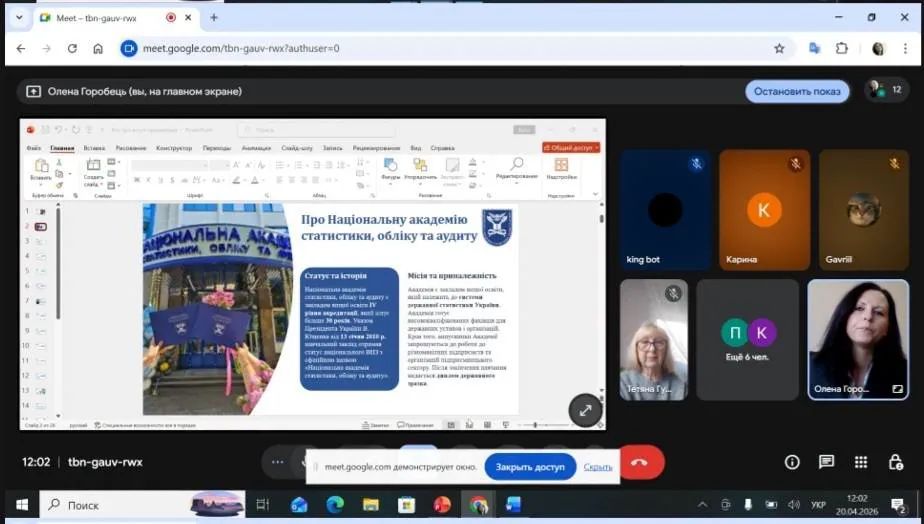Click the red end call button
924x524 pixels.
[x=641, y=462]
